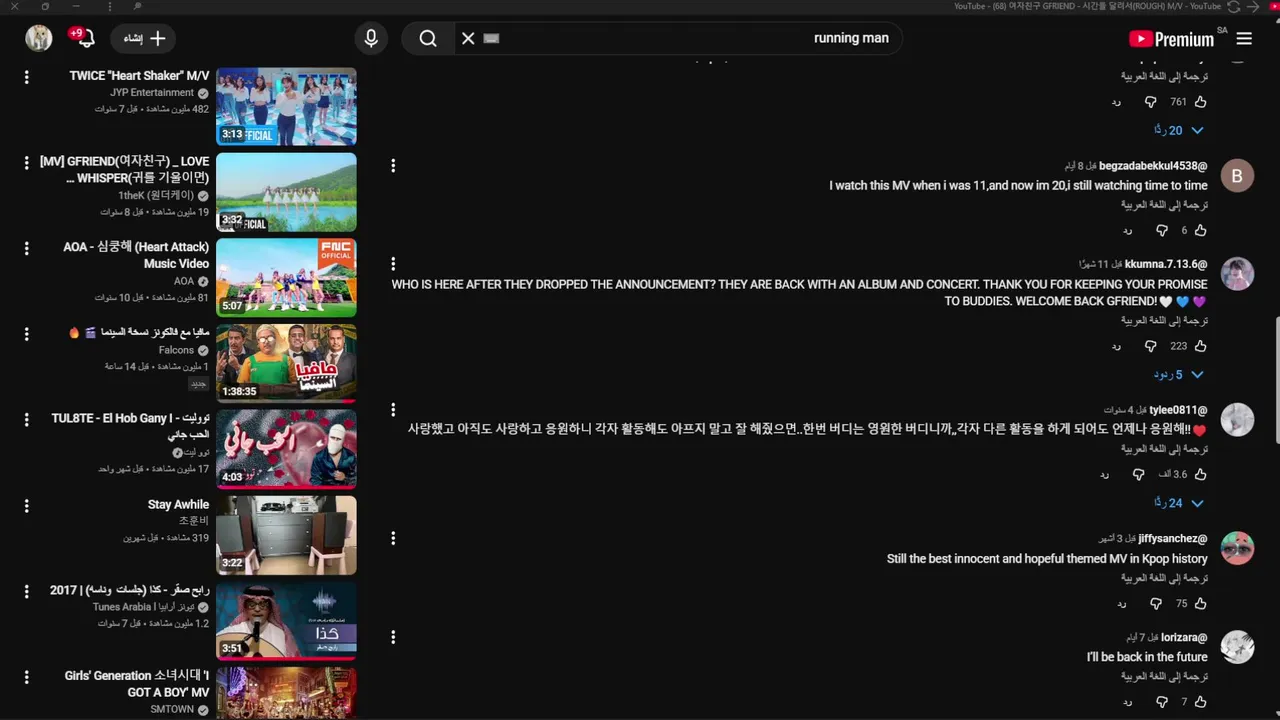Clear the search box with X
This screenshot has height=720, width=1280.
click(468, 38)
